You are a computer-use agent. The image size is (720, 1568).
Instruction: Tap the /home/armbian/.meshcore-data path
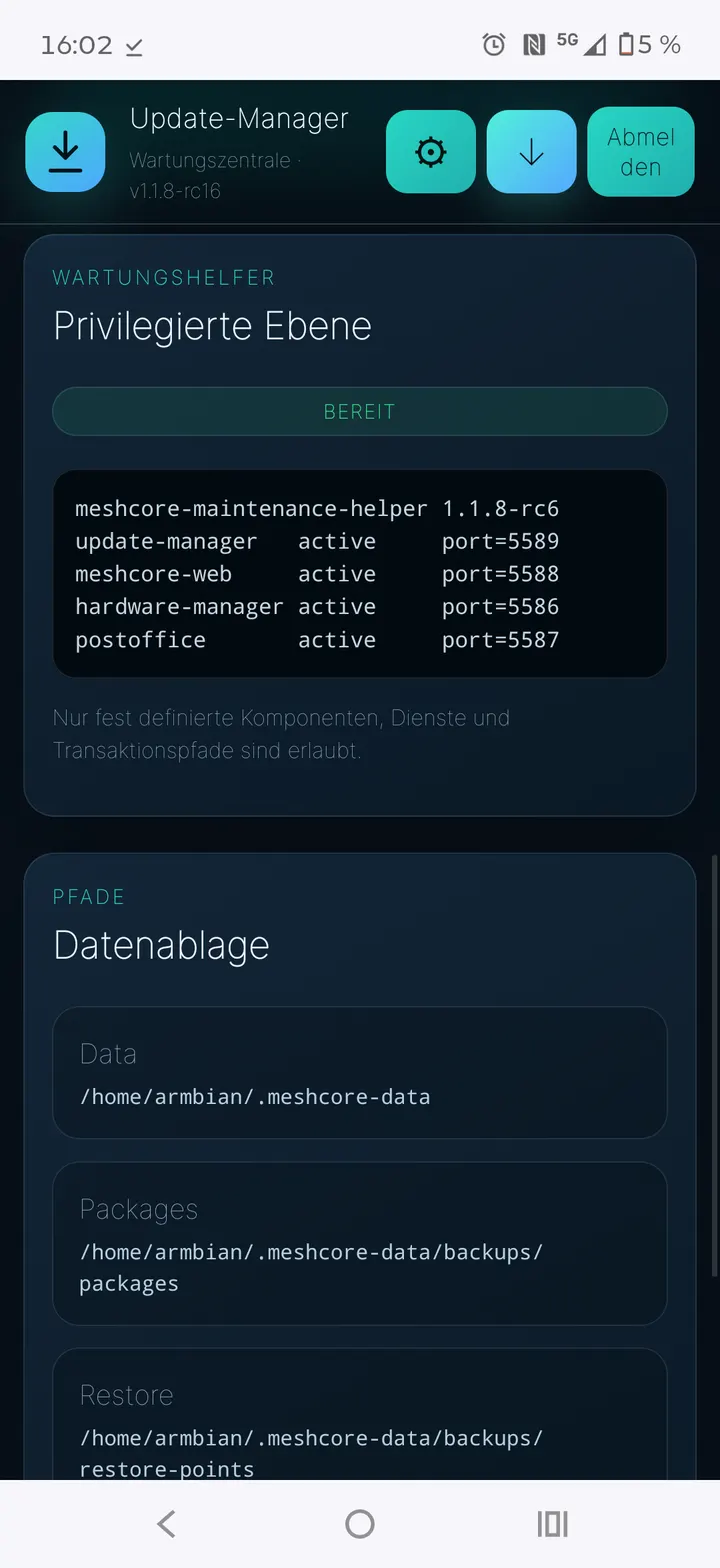click(x=255, y=1097)
